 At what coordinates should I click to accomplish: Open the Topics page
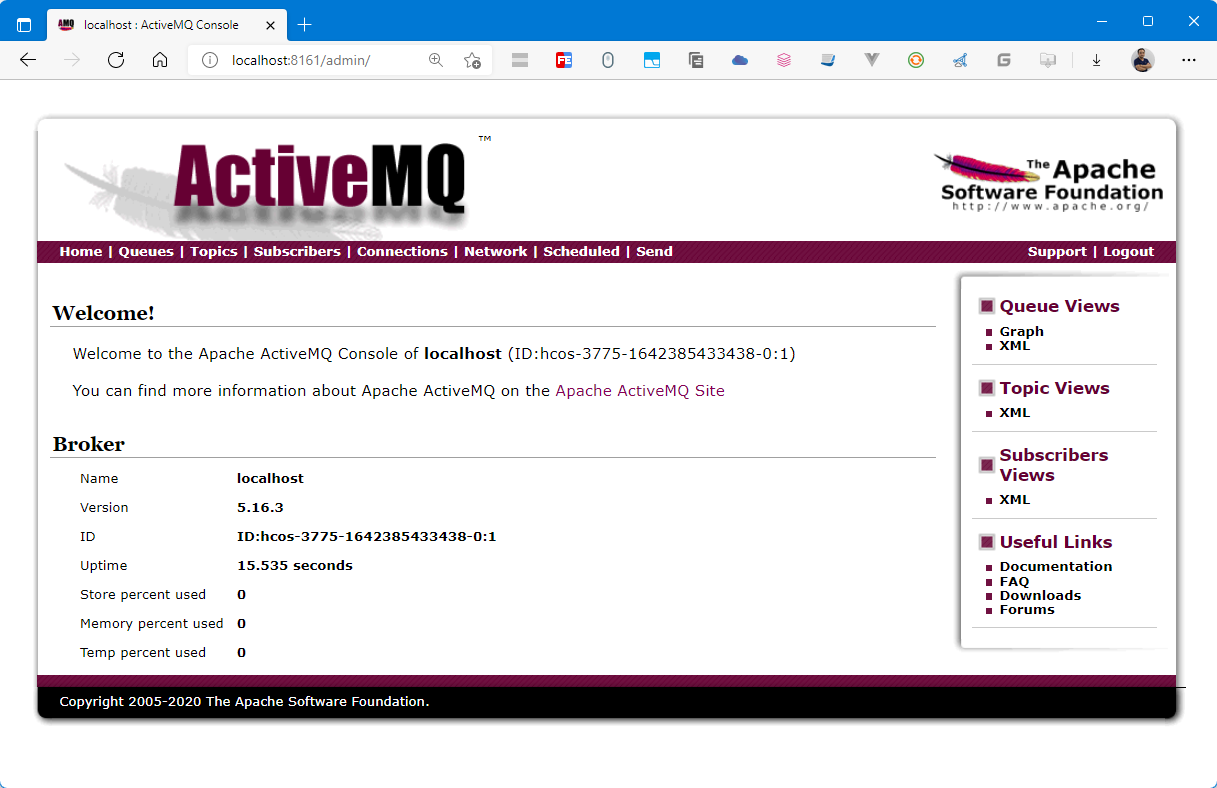point(214,252)
